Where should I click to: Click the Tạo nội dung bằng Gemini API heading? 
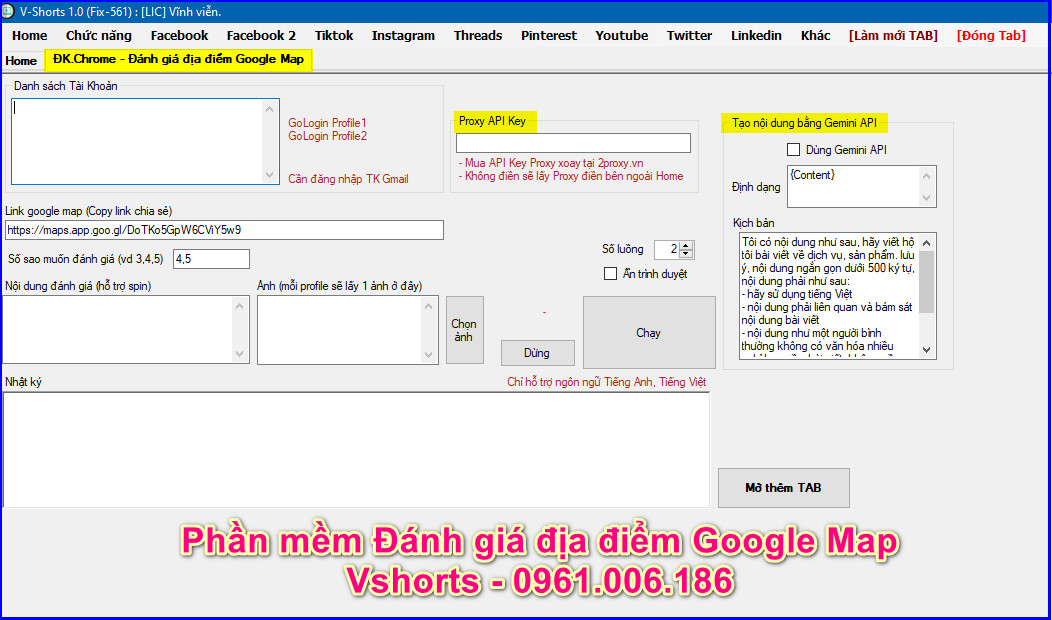pyautogui.click(x=804, y=123)
